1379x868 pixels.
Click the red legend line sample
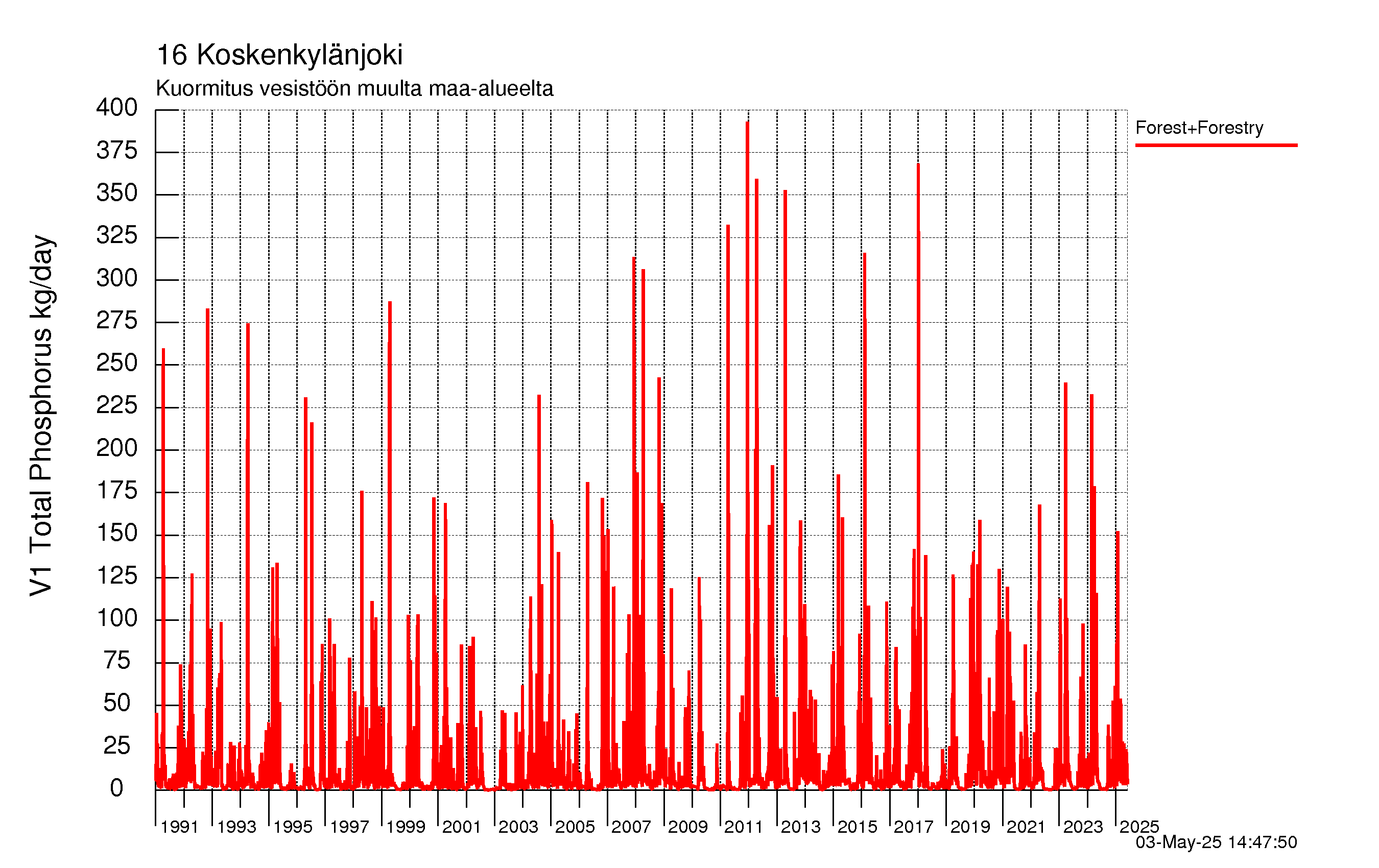(x=1216, y=146)
